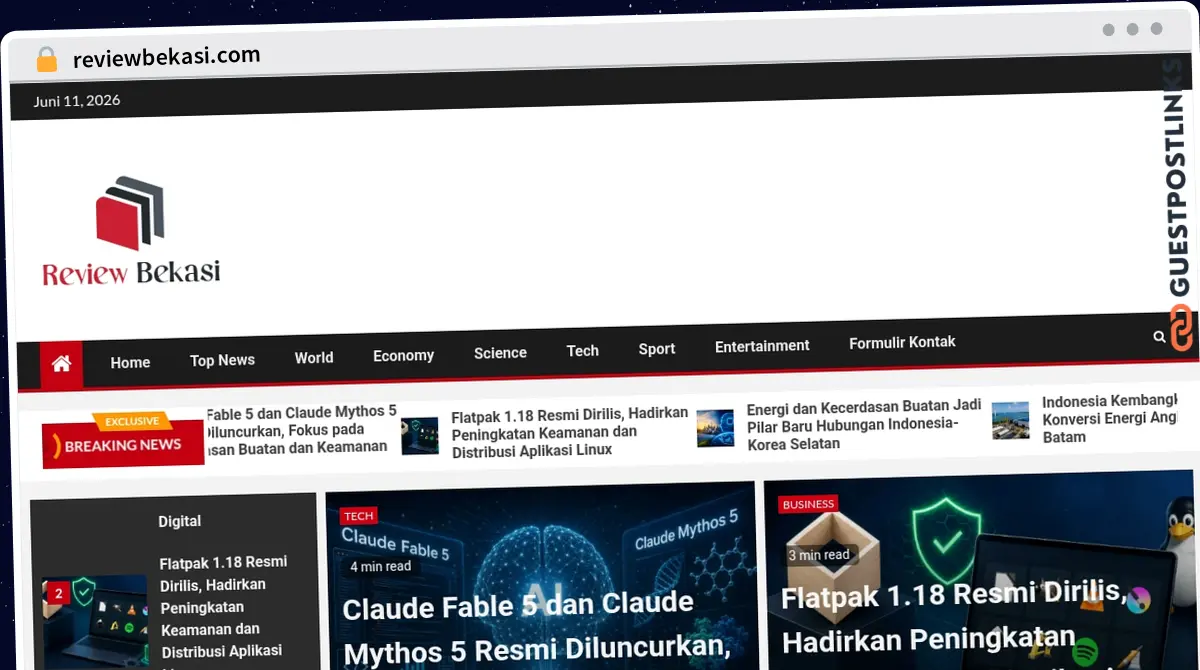Open the Top News menu item
This screenshot has height=670, width=1200.
pyautogui.click(x=222, y=360)
